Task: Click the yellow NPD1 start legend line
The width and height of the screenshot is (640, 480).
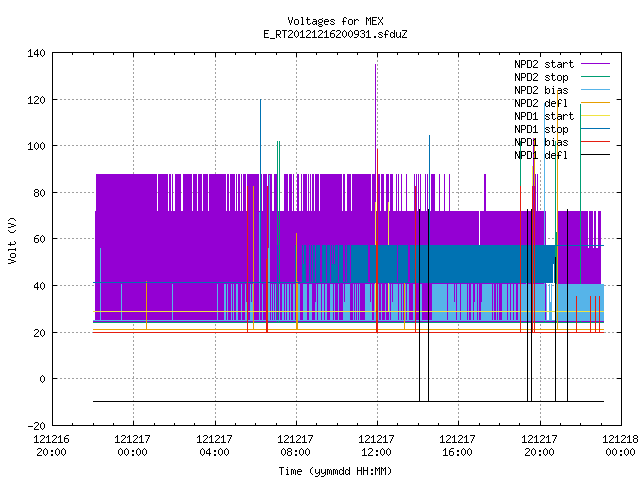Action: [x=595, y=116]
